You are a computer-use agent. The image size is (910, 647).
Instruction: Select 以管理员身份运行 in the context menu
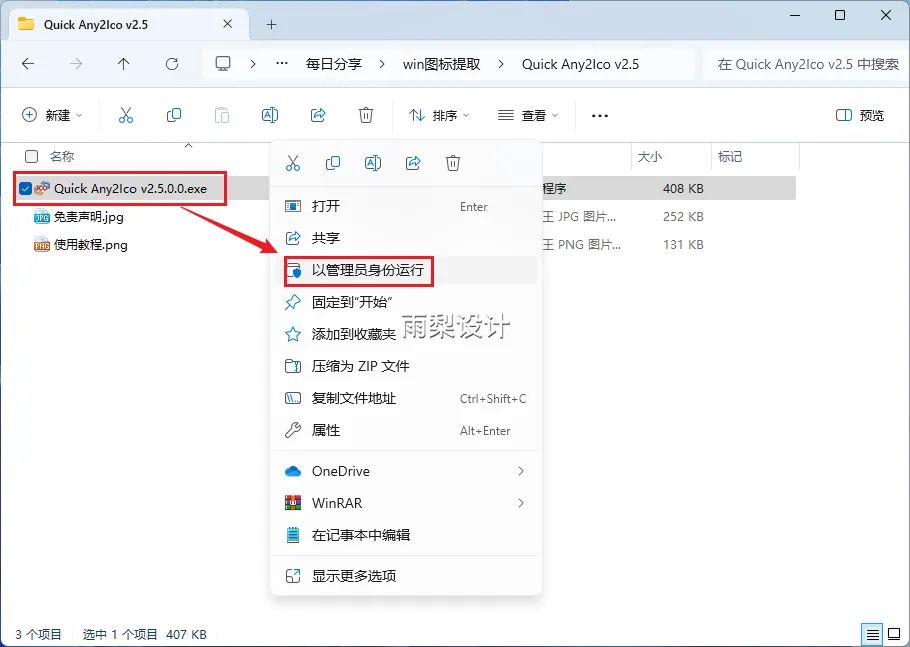coord(406,270)
